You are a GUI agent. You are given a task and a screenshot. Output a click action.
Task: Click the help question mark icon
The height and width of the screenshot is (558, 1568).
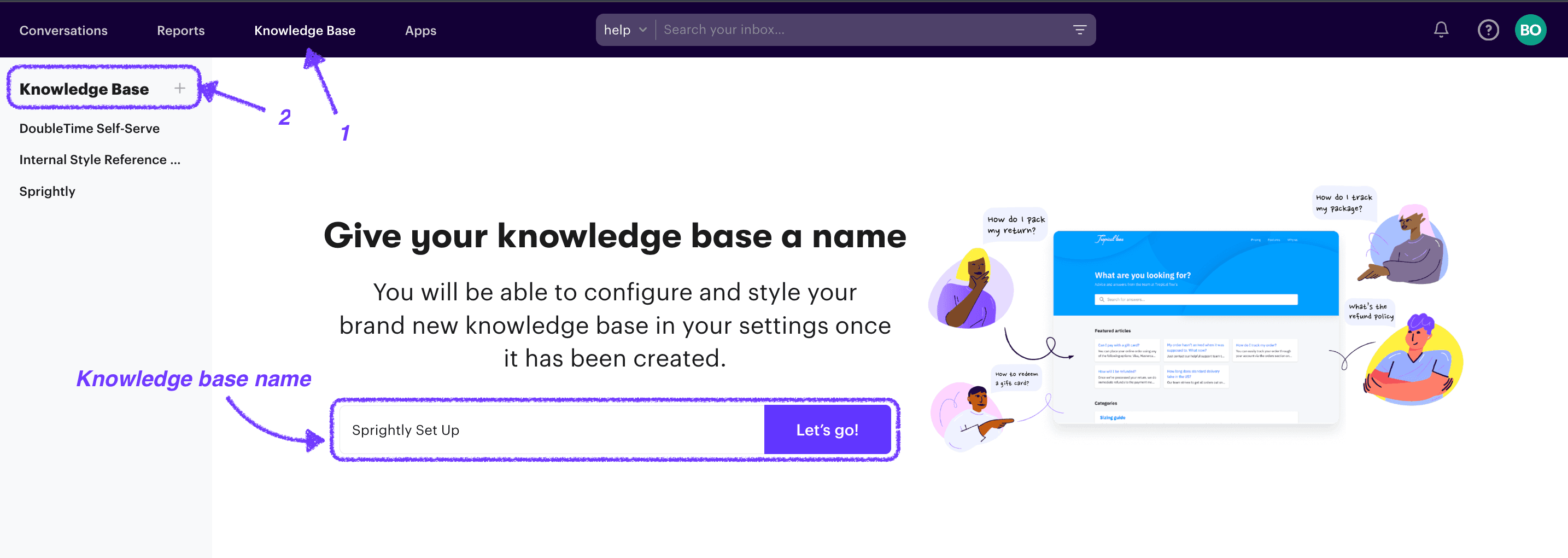[1488, 29]
